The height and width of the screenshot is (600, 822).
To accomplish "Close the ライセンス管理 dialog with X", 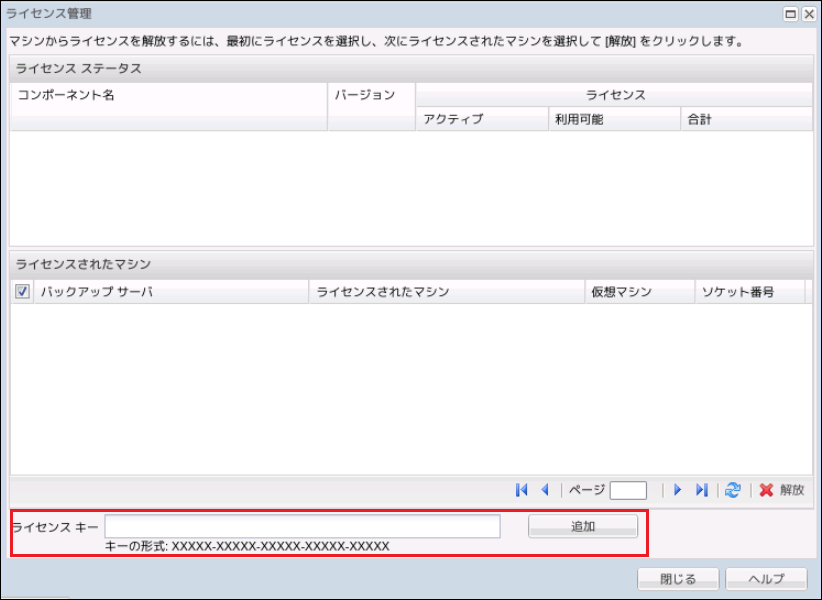I will [x=808, y=15].
